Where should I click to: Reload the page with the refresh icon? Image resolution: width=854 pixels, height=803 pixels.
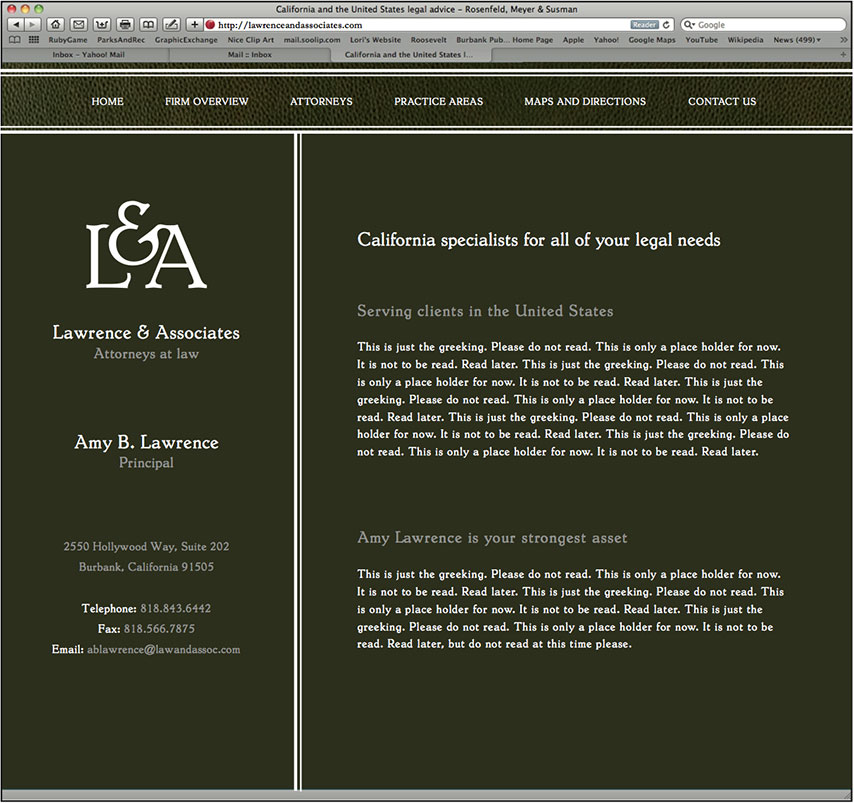point(667,24)
